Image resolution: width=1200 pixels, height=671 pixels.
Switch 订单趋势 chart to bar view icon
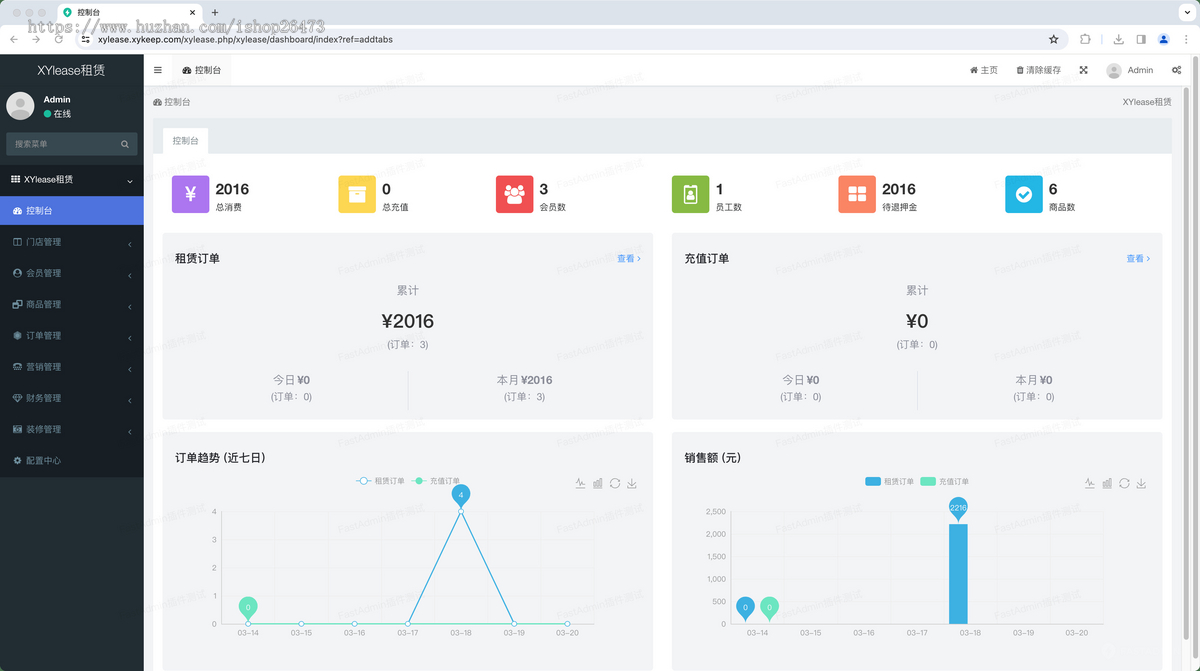(598, 483)
